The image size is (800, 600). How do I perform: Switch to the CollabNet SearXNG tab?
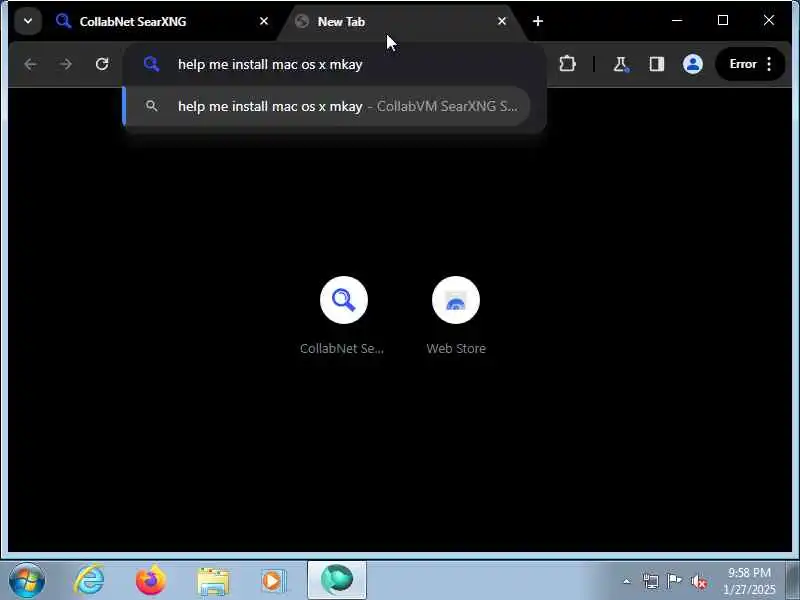(163, 21)
